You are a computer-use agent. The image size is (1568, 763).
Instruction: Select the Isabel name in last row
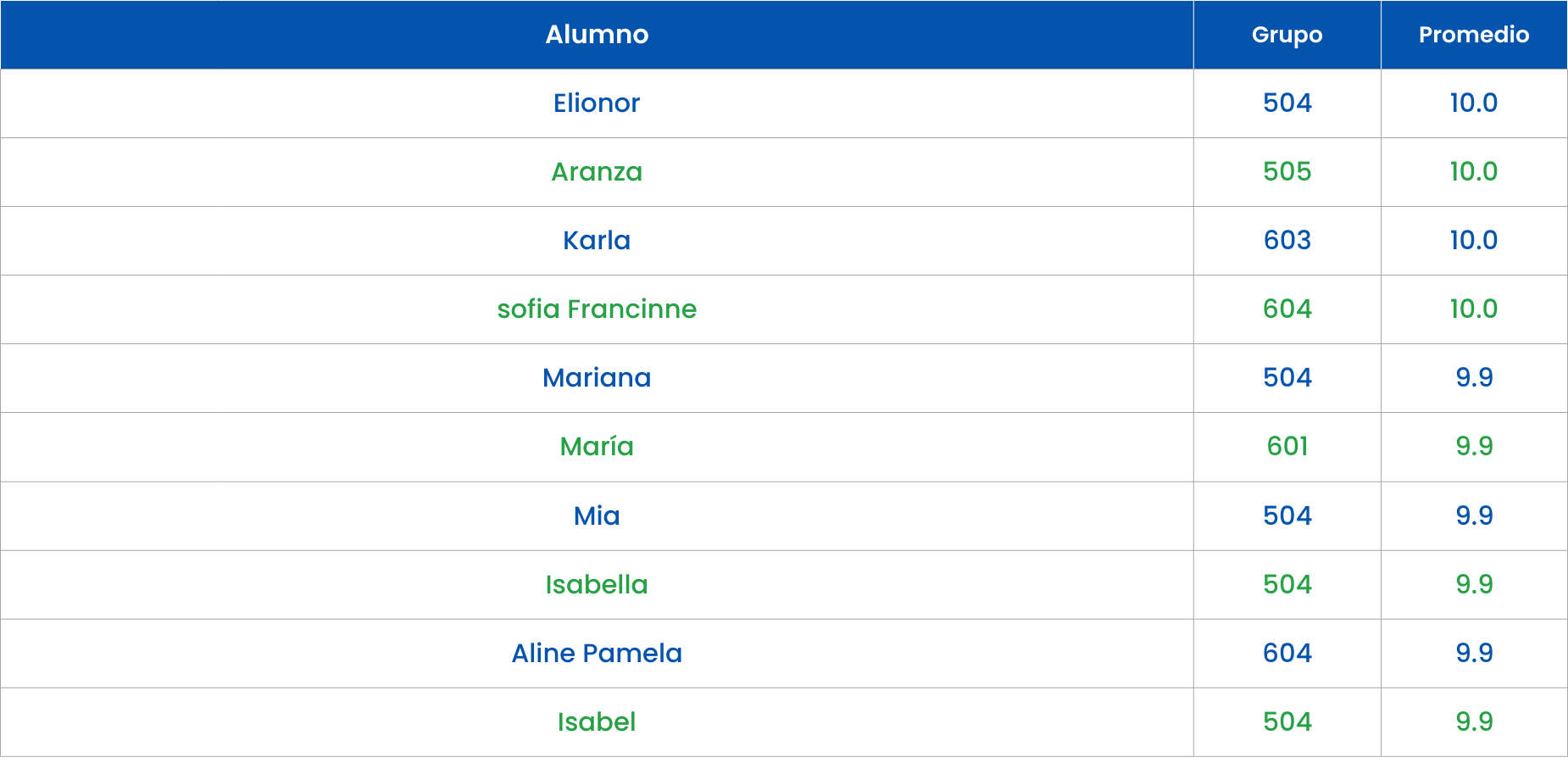(x=597, y=722)
